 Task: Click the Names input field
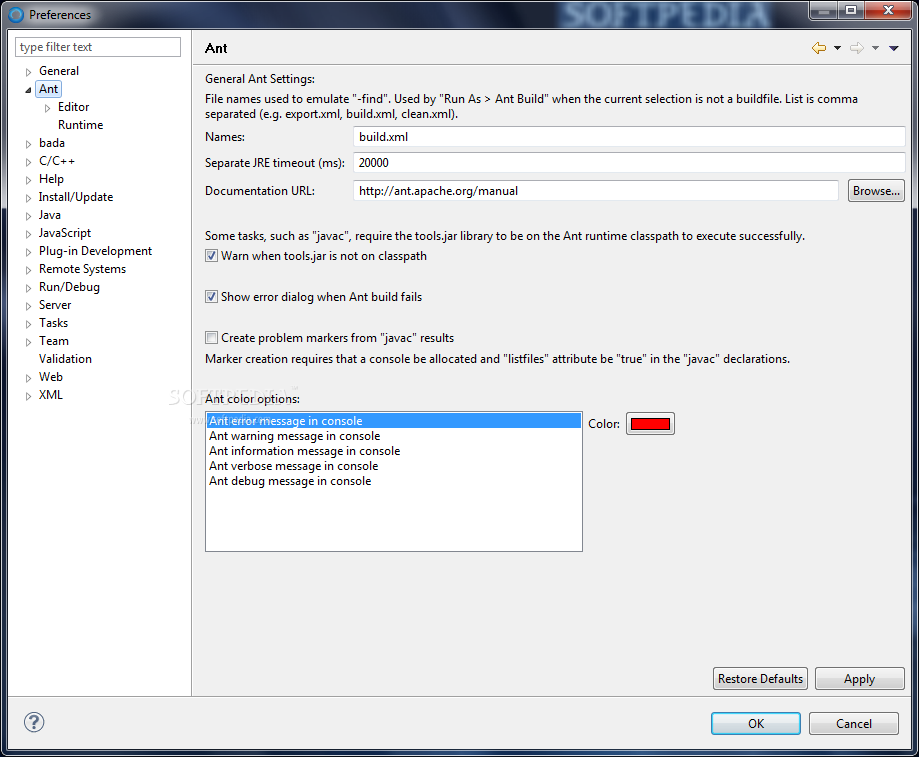pyautogui.click(x=629, y=137)
